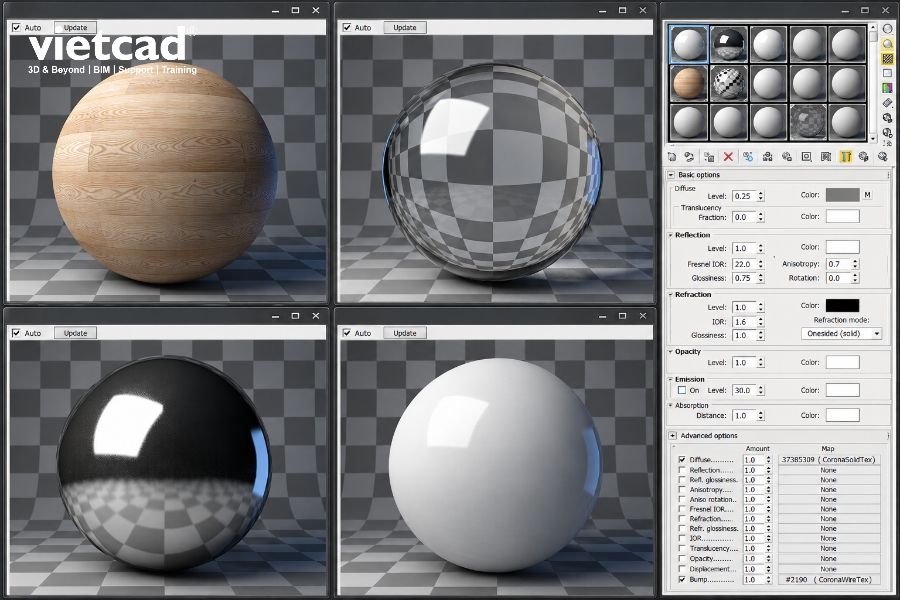The image size is (900, 600).
Task: Uncheck Auto in the wood sphere preview
Action: tap(17, 28)
